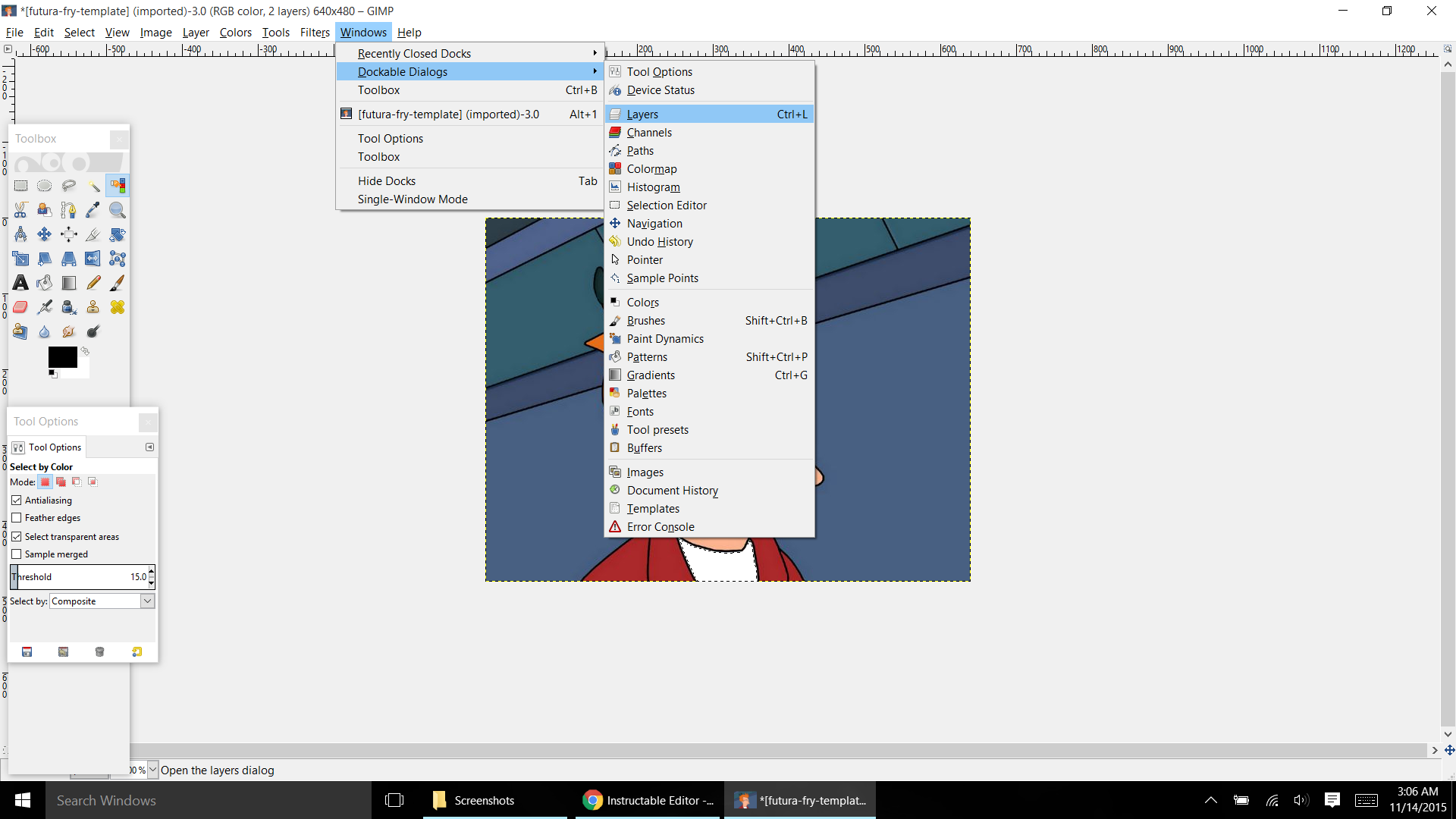
Task: Toggle the Sample merged checkbox
Action: coord(16,554)
